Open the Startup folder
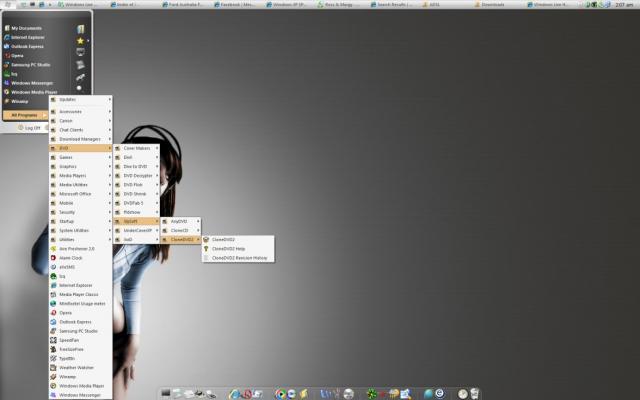 [80, 221]
